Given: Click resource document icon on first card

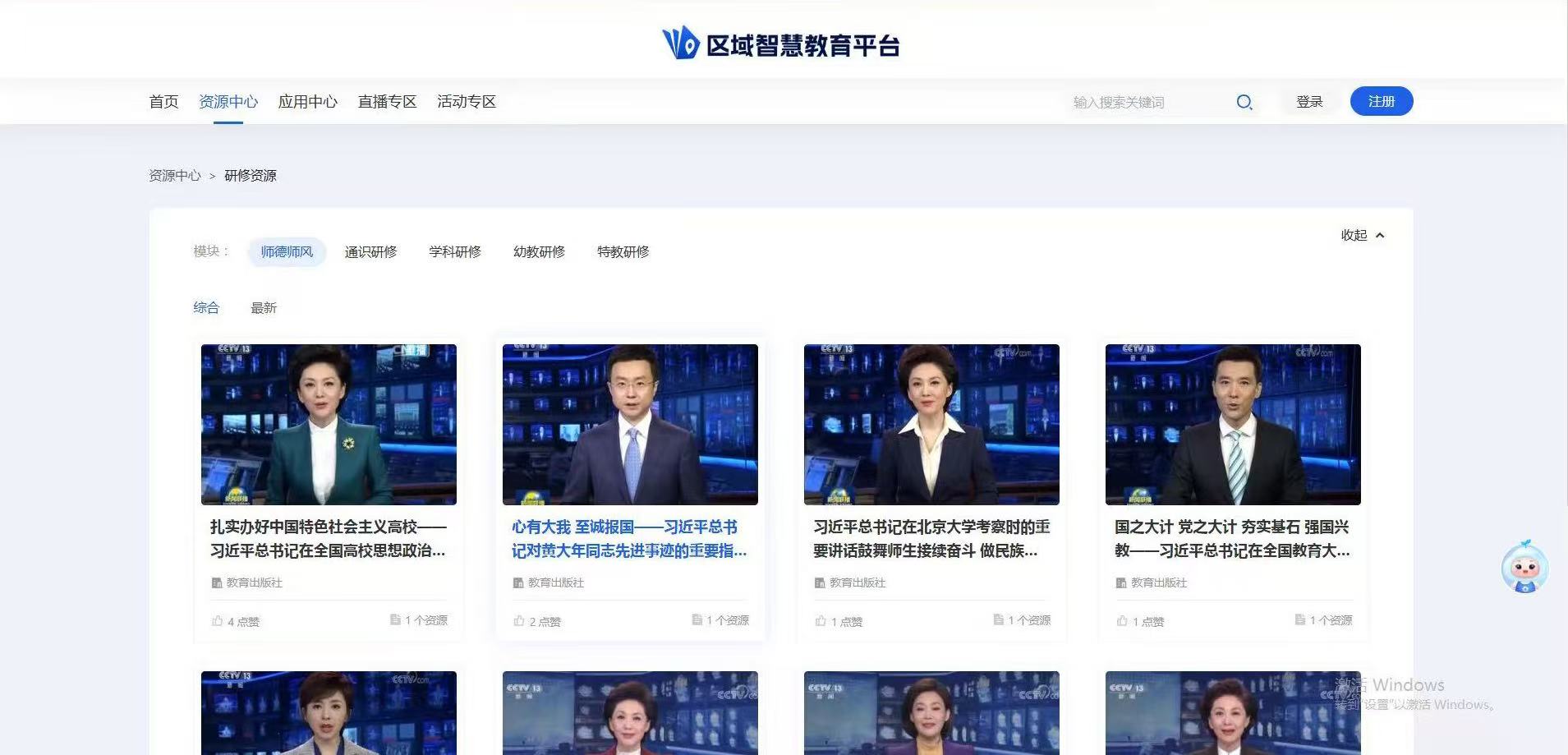Looking at the screenshot, I should pos(395,619).
